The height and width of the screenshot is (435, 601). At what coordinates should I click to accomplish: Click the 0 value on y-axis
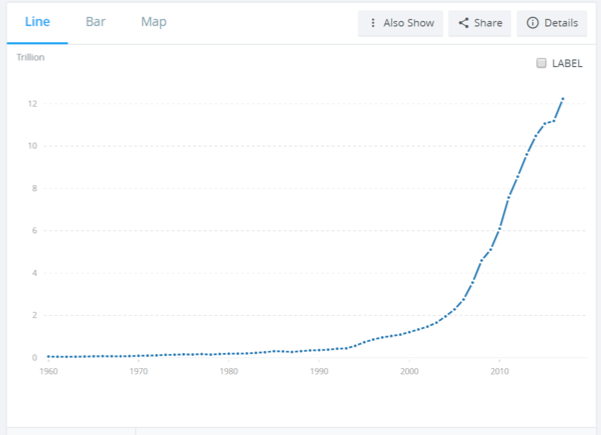coord(35,357)
